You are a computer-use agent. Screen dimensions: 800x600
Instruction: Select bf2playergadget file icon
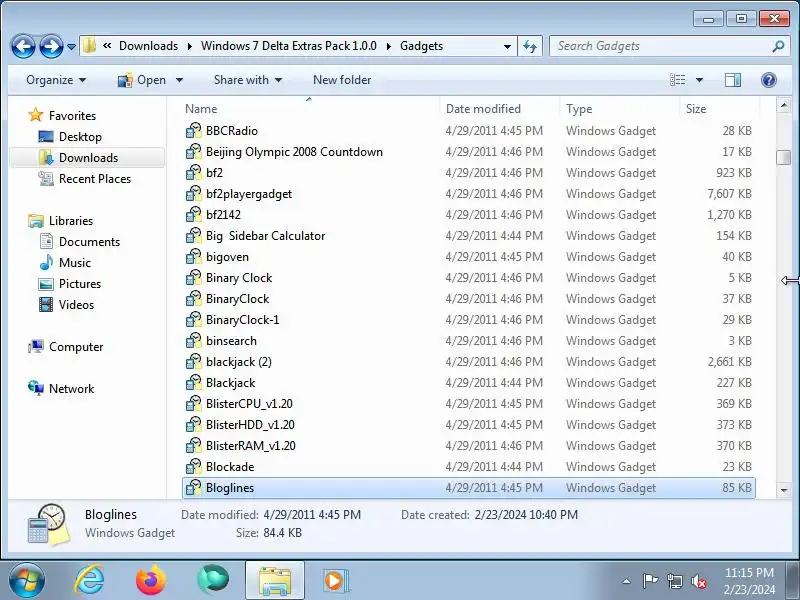(x=193, y=193)
